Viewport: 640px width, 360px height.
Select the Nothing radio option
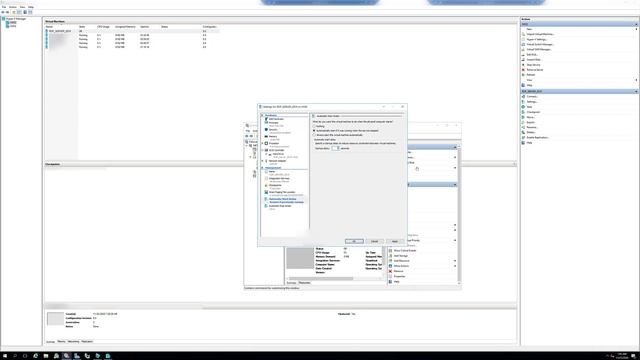point(314,126)
